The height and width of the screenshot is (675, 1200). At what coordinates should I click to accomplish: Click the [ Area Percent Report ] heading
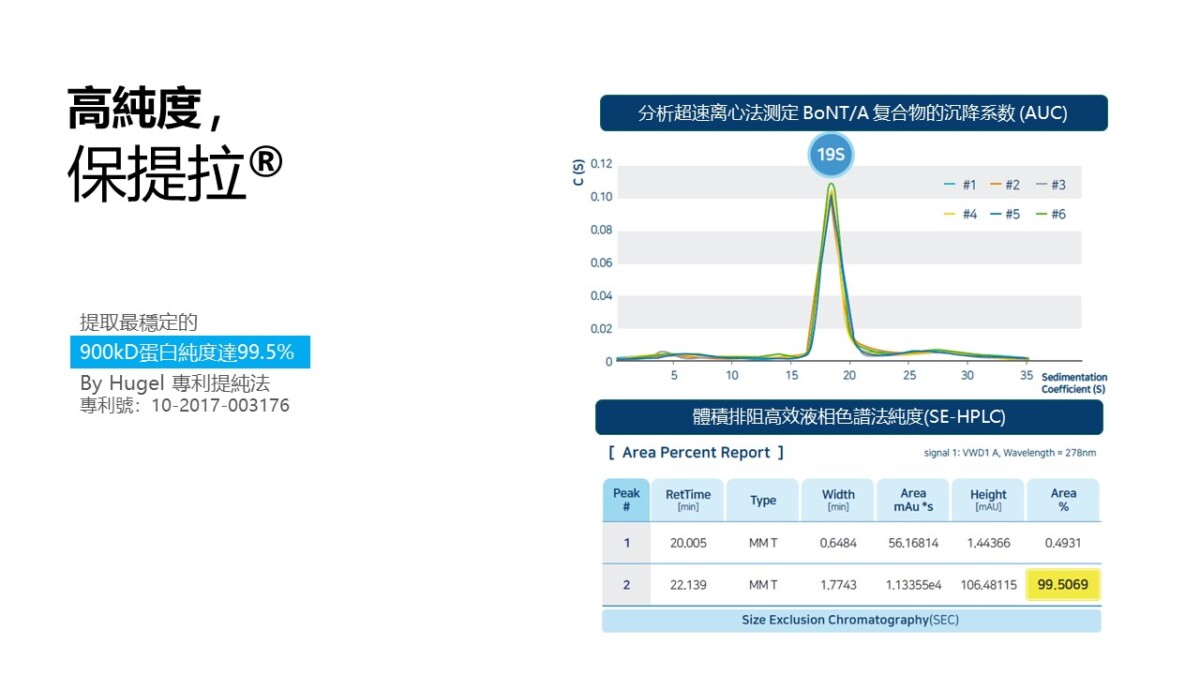[x=696, y=453]
